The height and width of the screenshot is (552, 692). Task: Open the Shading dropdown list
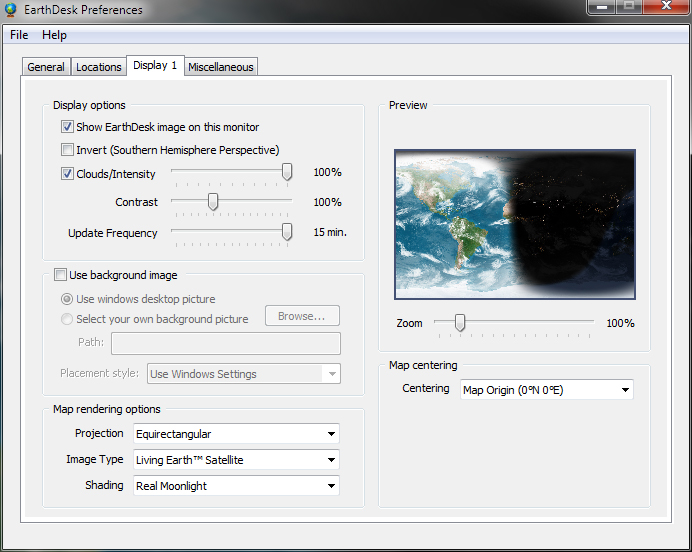coord(234,486)
